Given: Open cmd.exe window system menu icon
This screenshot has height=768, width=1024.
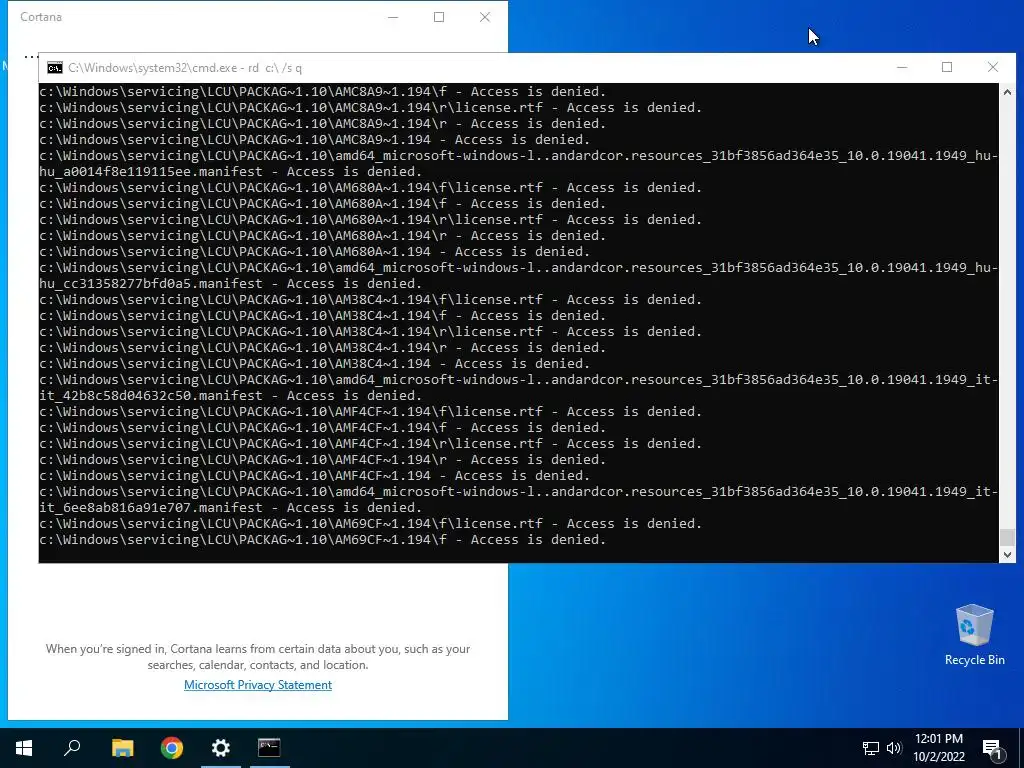Looking at the screenshot, I should 55,68.
